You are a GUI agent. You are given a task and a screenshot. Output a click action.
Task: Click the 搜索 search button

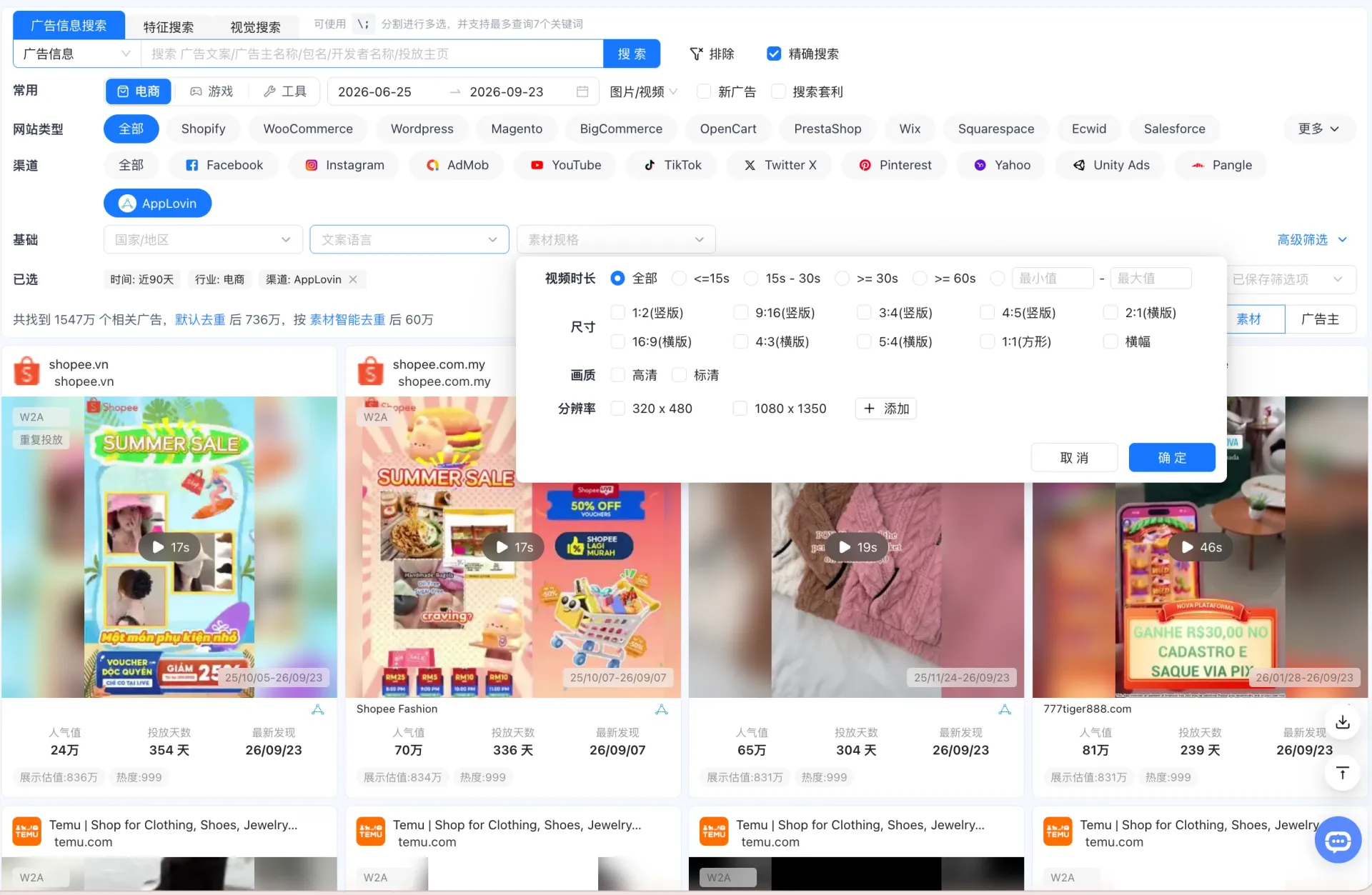632,54
